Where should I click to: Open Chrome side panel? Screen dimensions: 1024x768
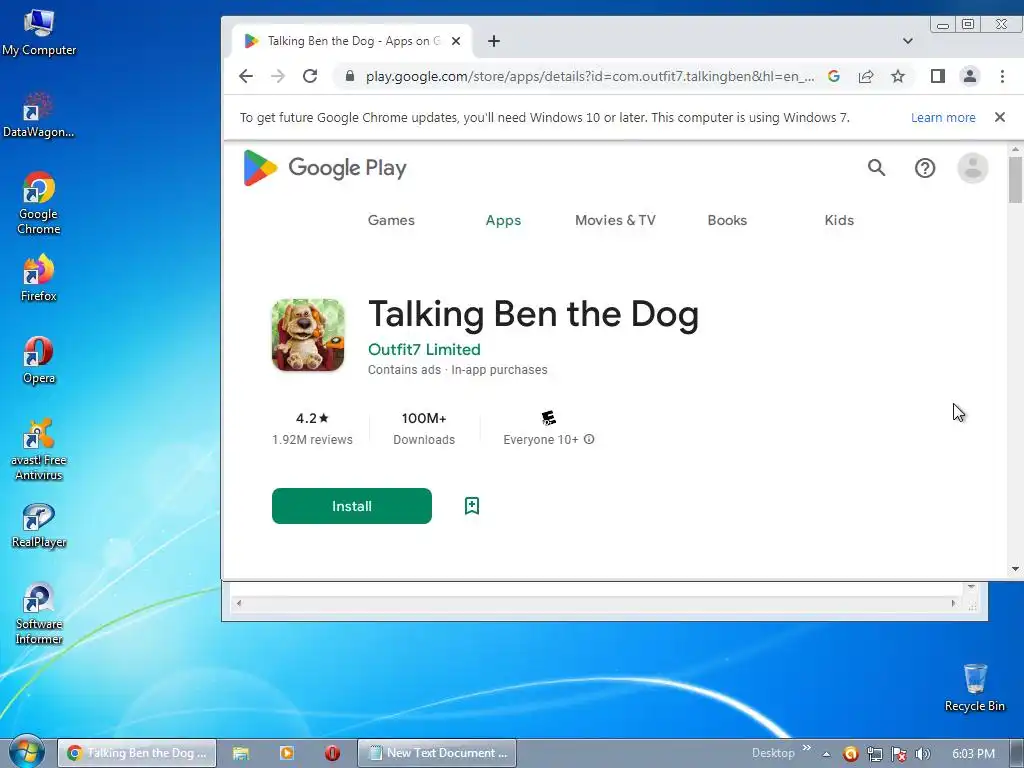tap(938, 76)
